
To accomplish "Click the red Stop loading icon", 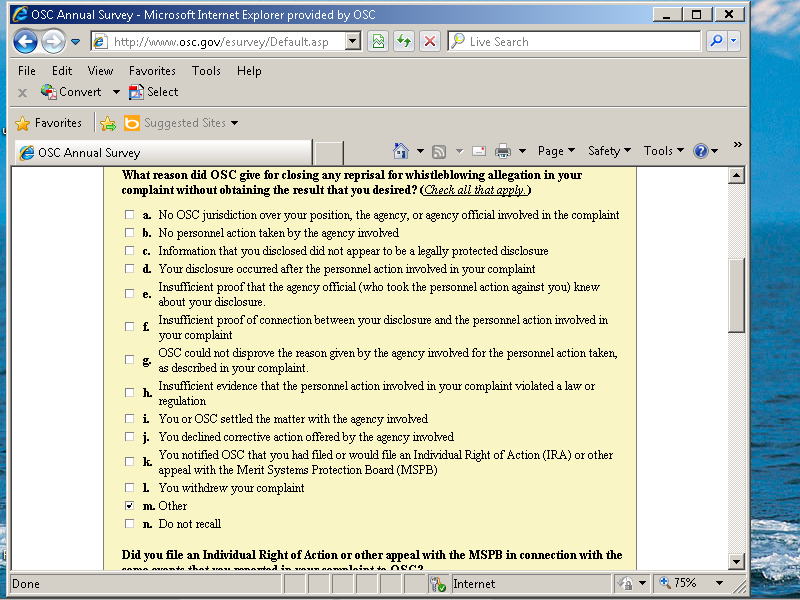I will click(429, 42).
